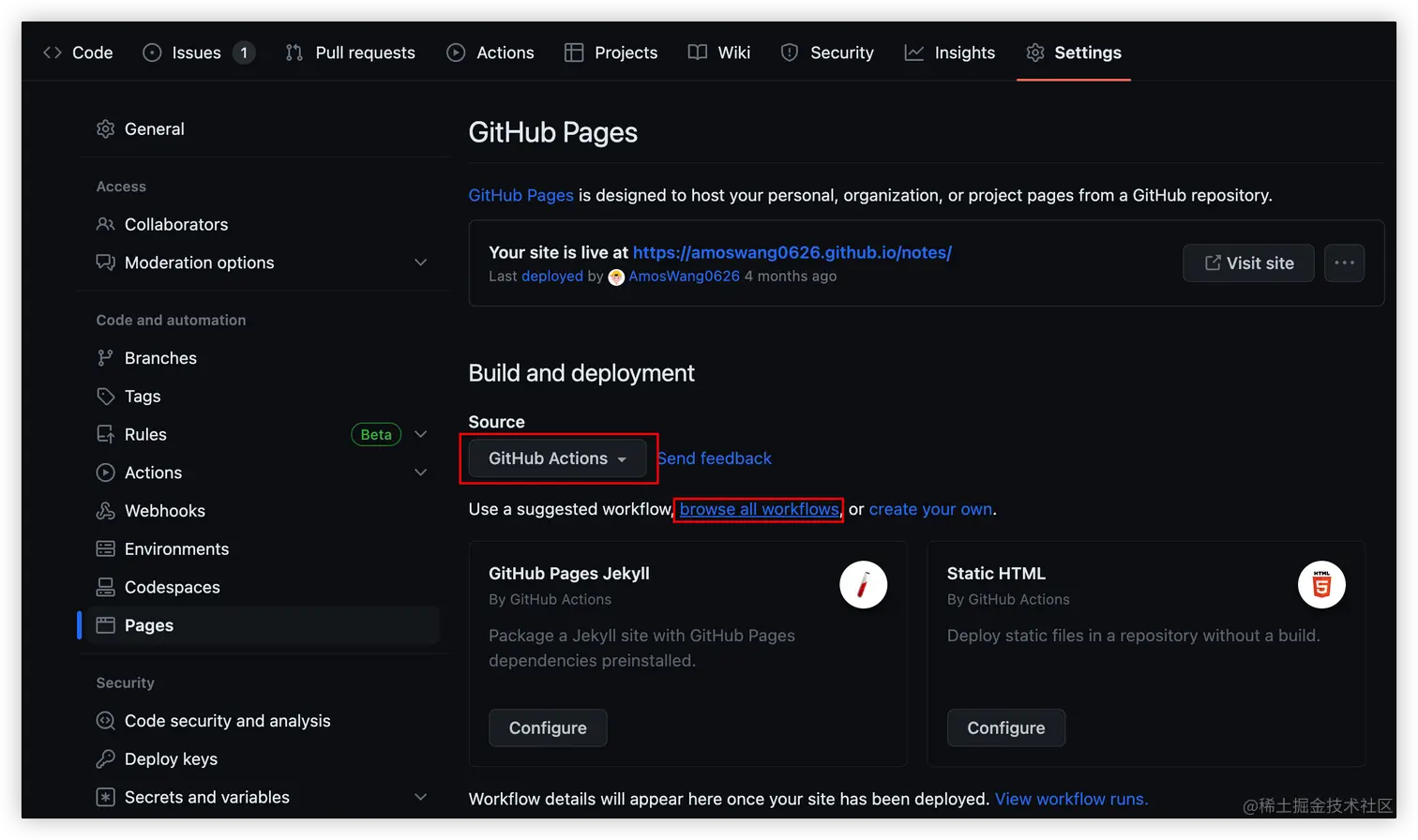The image size is (1418, 840).
Task: Click the Static HTML card title
Action: coord(996,573)
